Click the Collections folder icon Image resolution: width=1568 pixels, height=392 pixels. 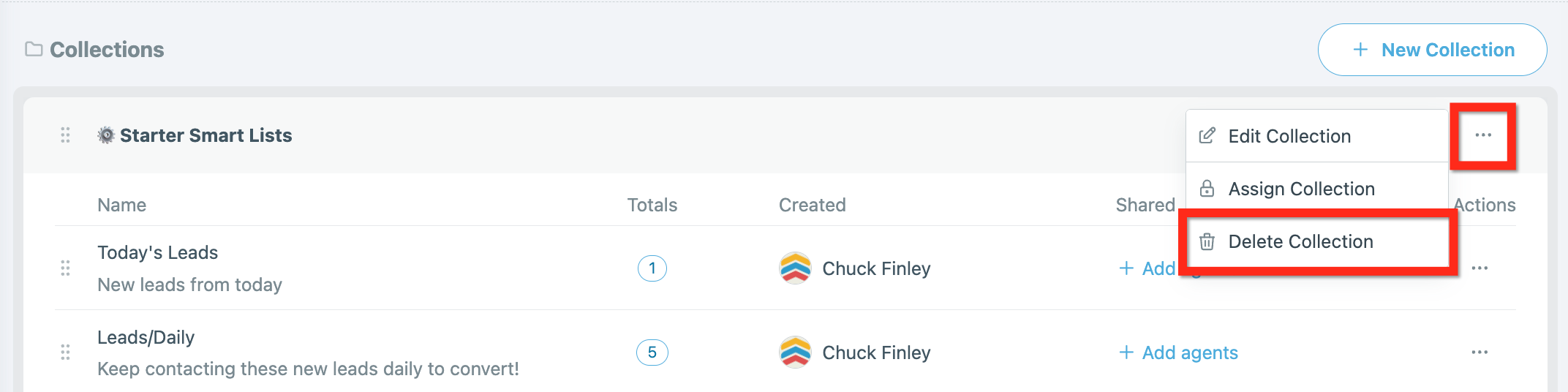[x=34, y=49]
